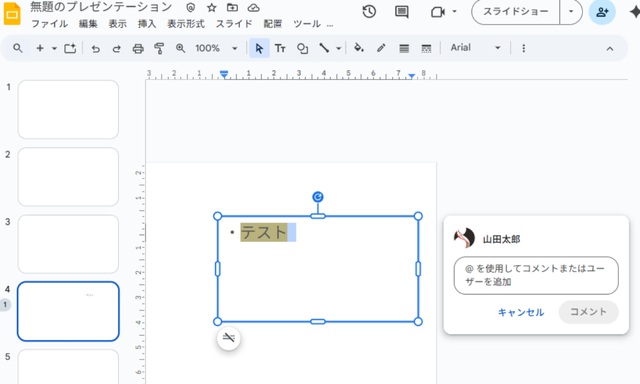Click the approval status icon by title
Screen dimensions: 640x384
point(191,7)
